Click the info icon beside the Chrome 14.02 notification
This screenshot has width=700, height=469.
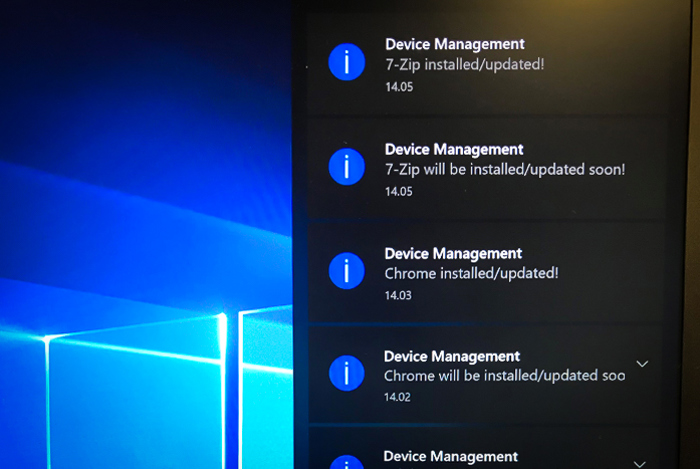tap(346, 373)
